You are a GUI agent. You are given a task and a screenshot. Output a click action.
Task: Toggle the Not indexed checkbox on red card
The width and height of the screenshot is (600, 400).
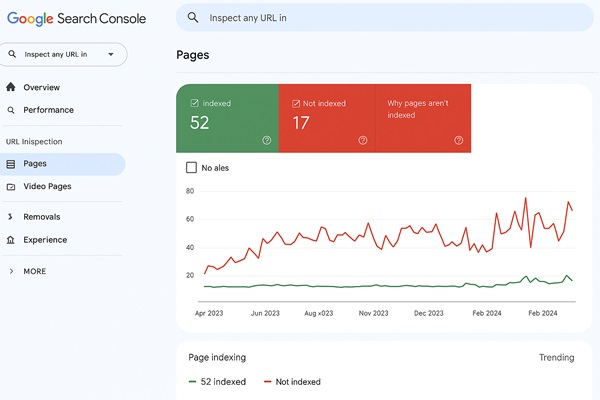pos(296,103)
